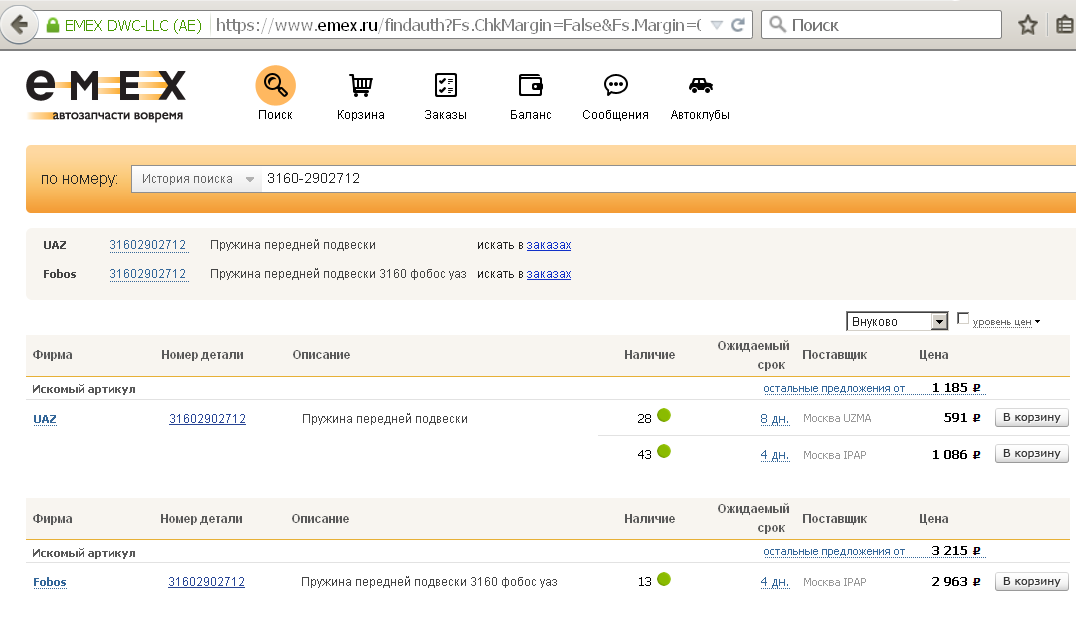Image resolution: width=1076 pixels, height=626 pixels.
Task: Click заказах link in the Fobos summary row
Action: (x=548, y=274)
